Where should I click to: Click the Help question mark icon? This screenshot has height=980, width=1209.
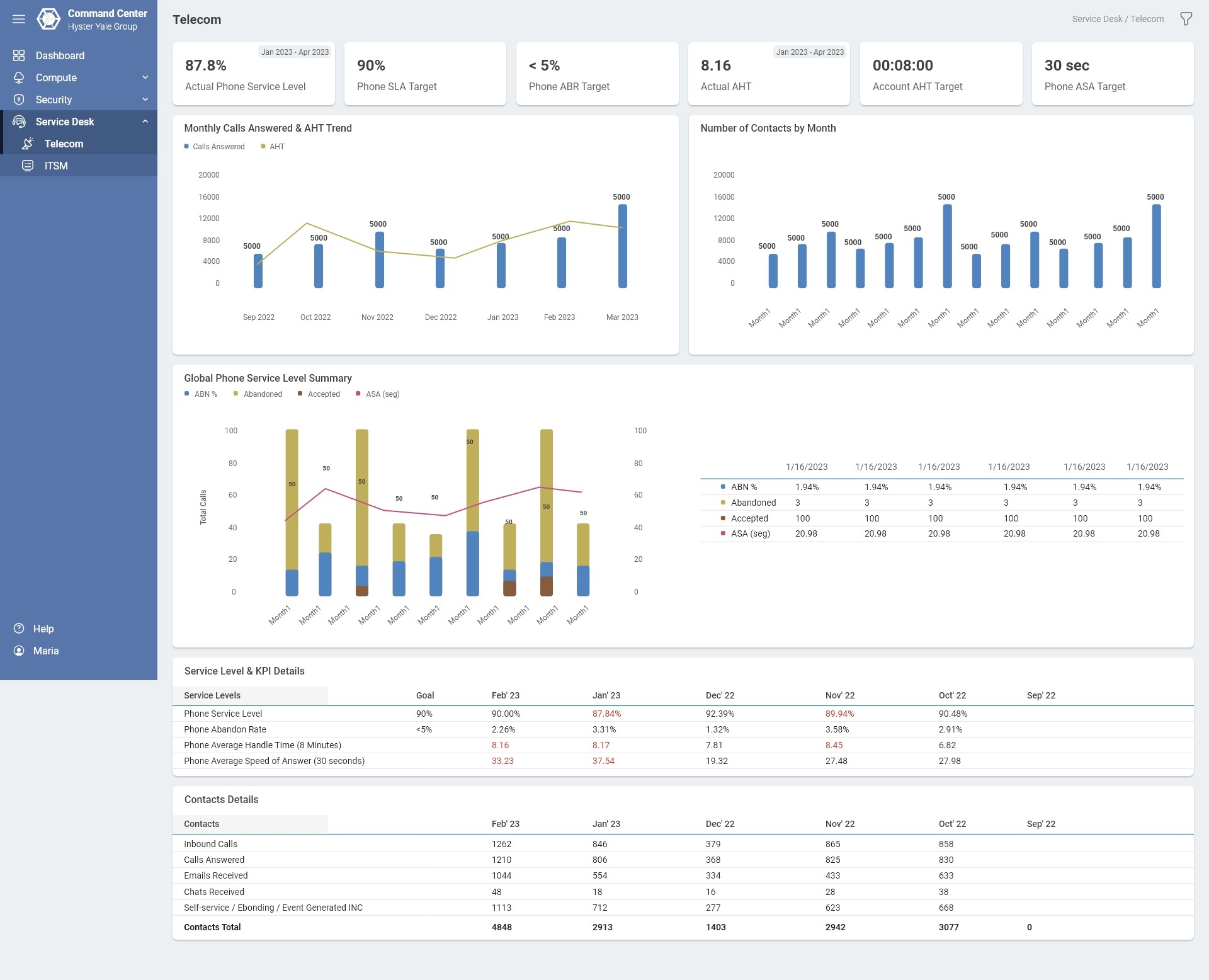pos(19,629)
